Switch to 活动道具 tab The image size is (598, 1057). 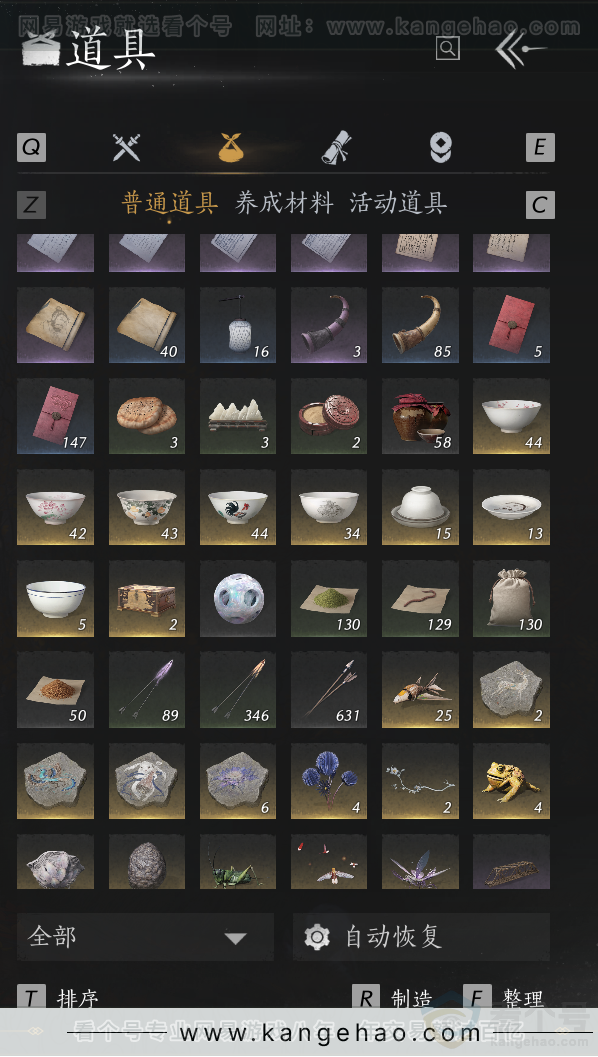(398, 203)
